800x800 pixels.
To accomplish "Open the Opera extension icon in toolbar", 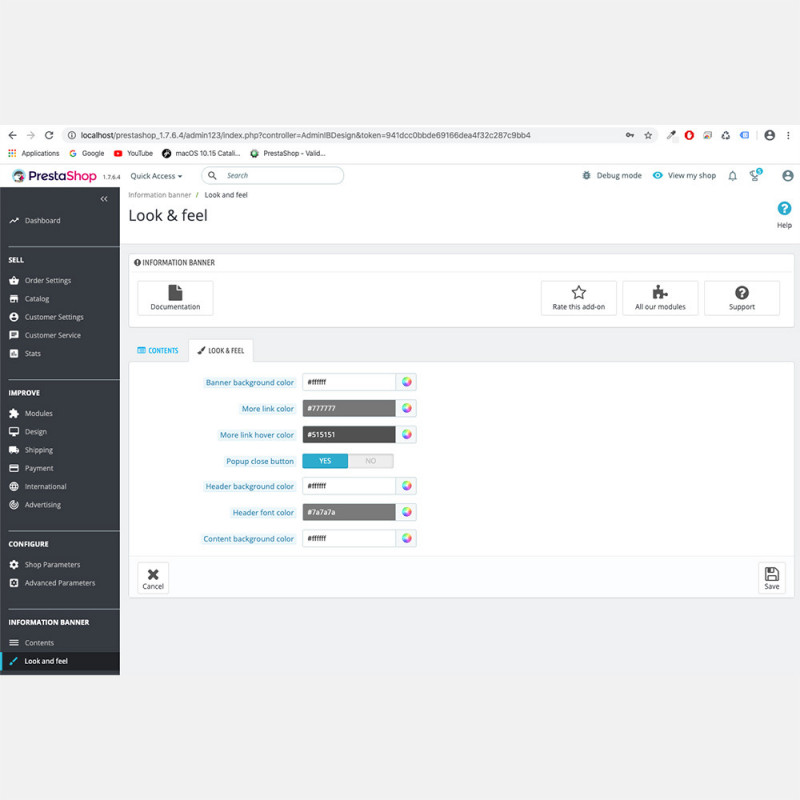I will pyautogui.click(x=689, y=135).
